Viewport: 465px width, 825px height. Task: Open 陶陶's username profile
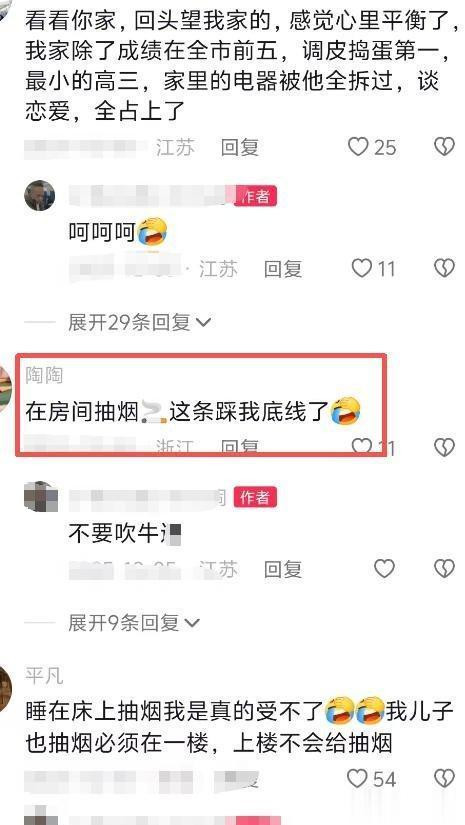(x=44, y=376)
